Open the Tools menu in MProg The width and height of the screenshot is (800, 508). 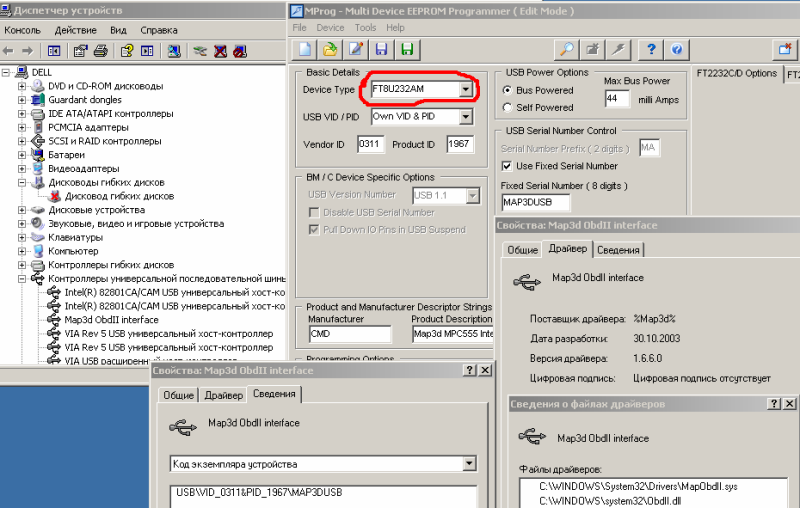[365, 28]
